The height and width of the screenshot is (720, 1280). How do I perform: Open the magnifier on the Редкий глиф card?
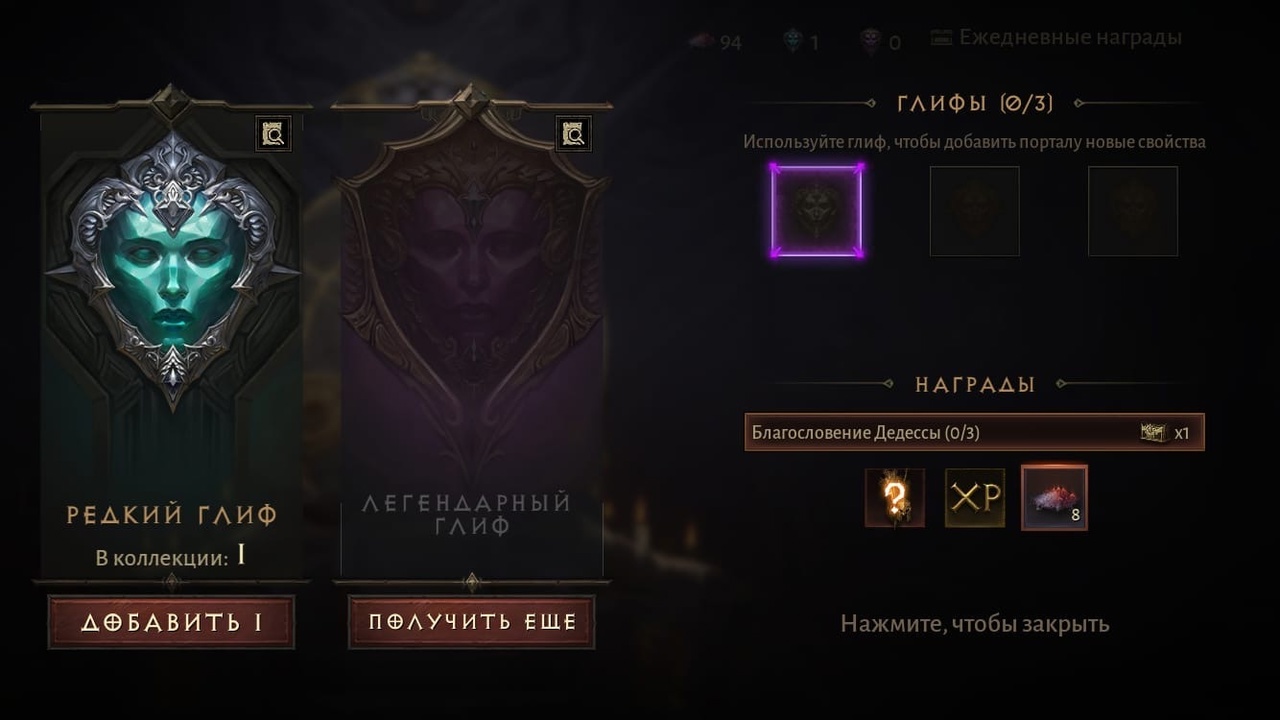[273, 133]
